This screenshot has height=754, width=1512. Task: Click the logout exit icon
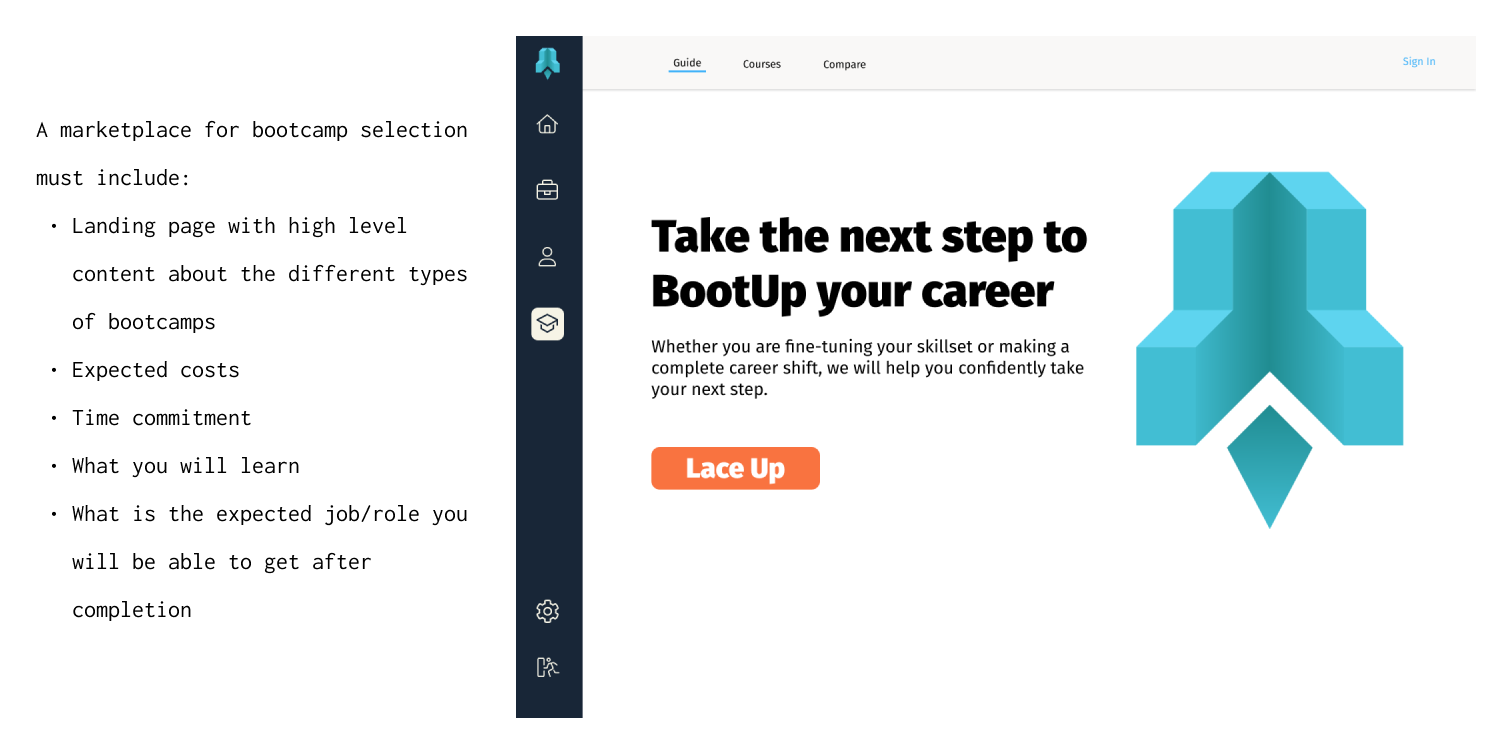(547, 667)
